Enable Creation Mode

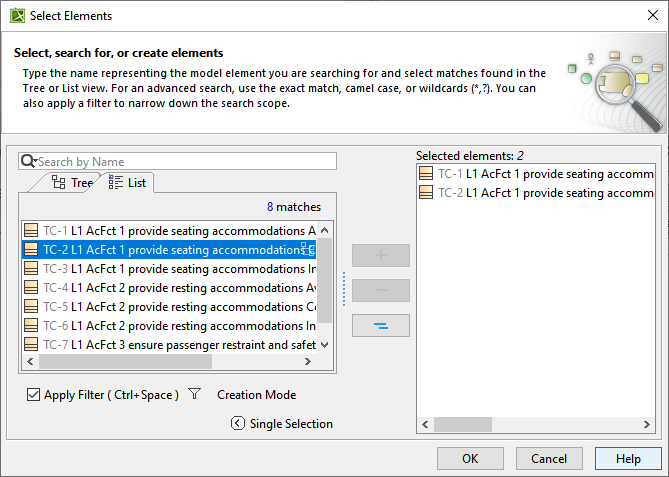pos(256,395)
